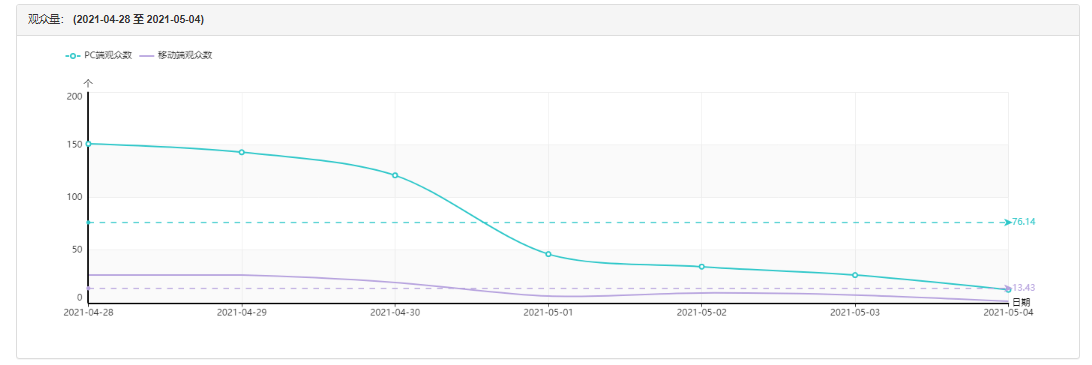Click the 日期 axis name
The image size is (1092, 365).
point(1021,302)
